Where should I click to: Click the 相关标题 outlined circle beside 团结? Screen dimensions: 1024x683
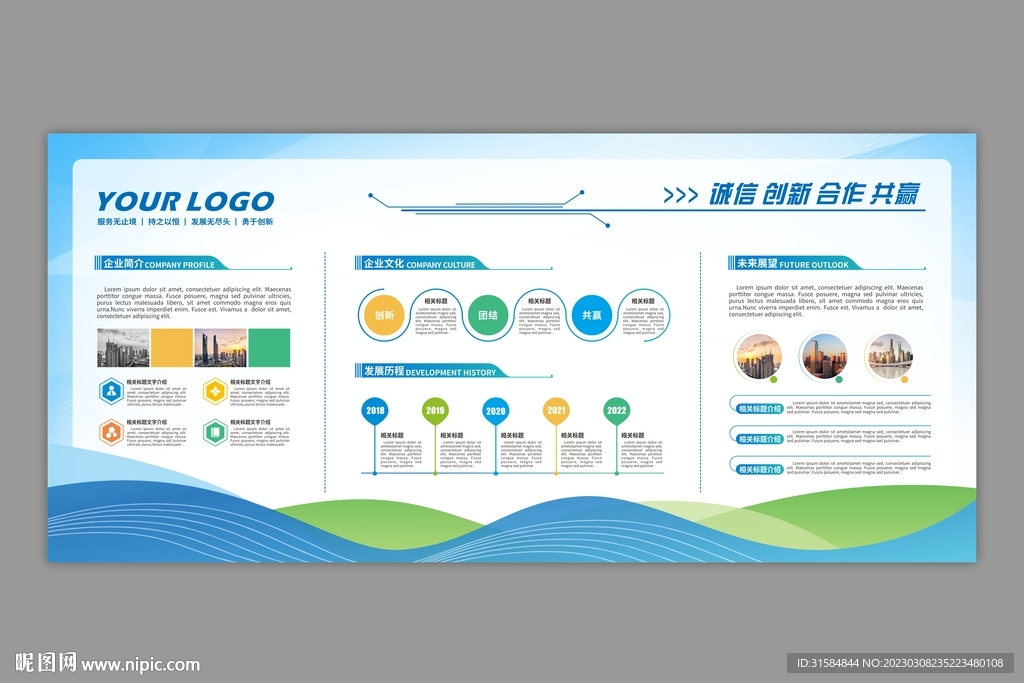[539, 315]
